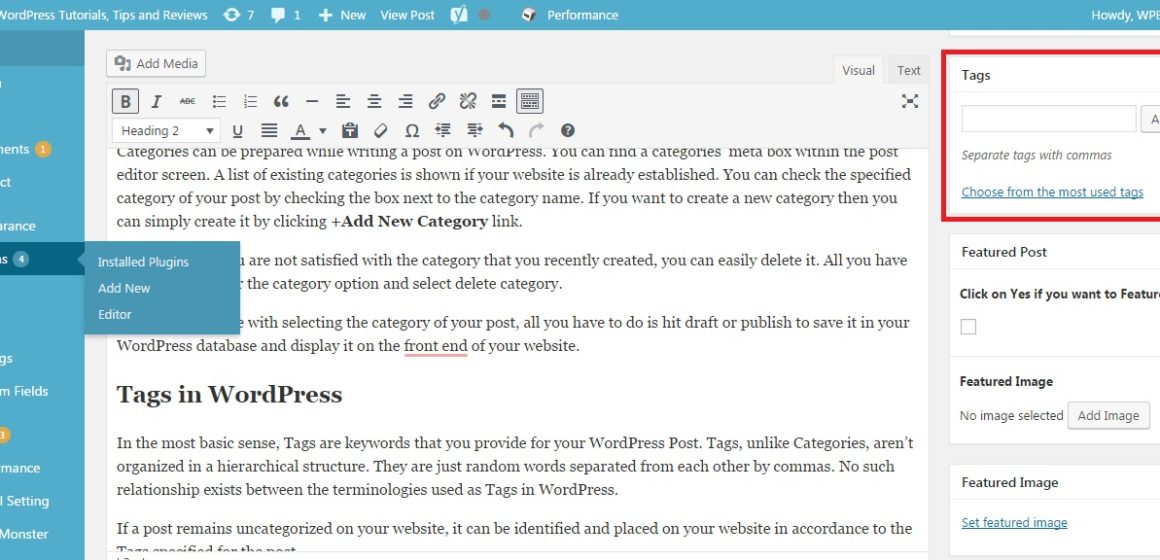Increase indent of paragraph
The width and height of the screenshot is (1160, 560).
tap(475, 131)
